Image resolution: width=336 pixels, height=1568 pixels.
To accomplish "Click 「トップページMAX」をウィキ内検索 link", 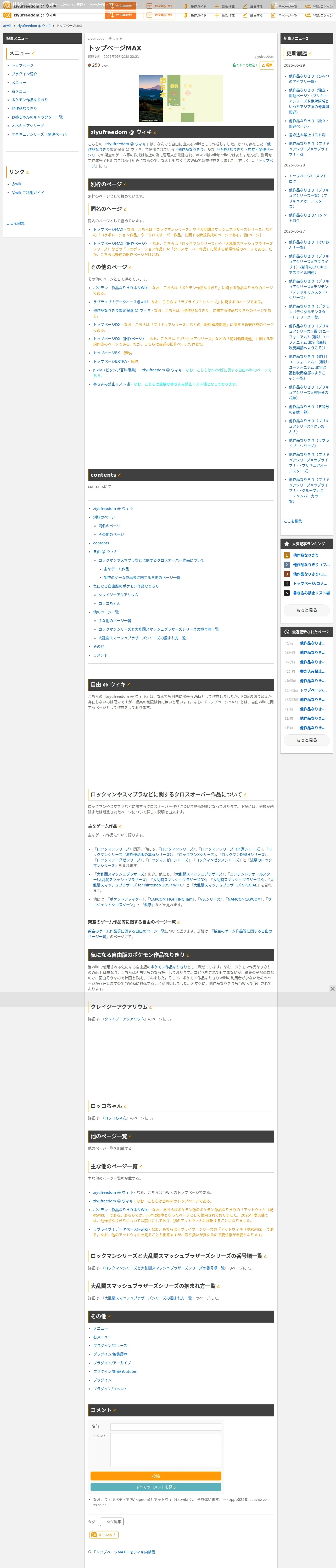I will point(124,1552).
